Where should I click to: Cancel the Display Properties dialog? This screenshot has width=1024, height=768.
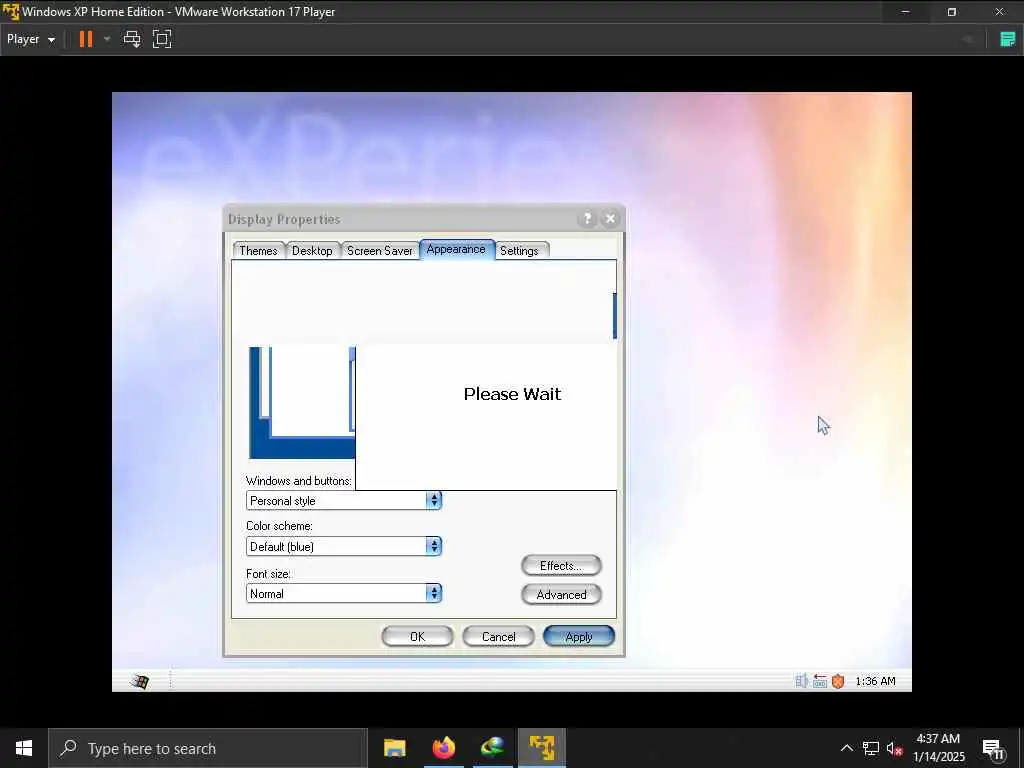(x=498, y=637)
